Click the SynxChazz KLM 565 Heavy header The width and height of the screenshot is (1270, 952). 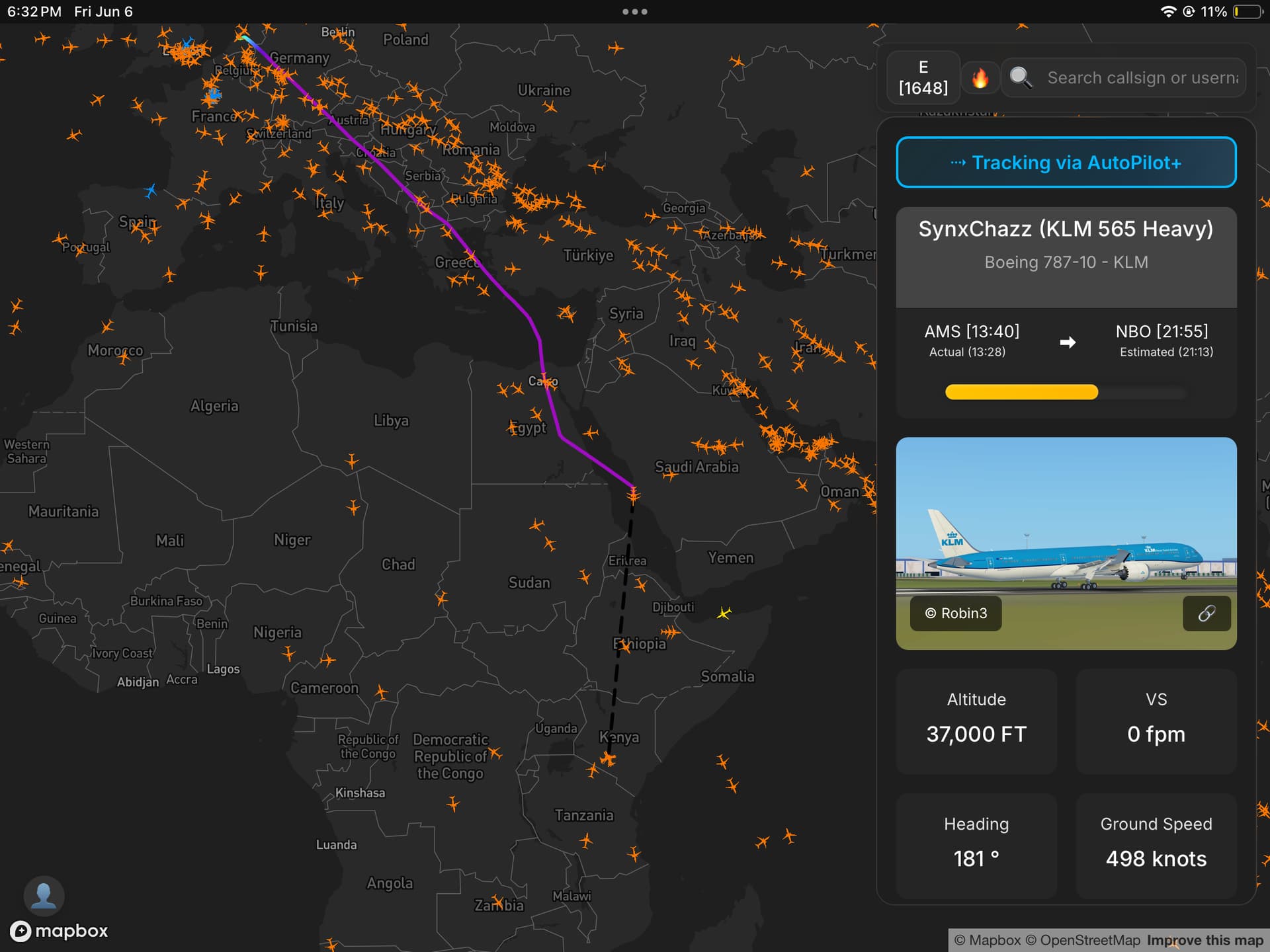(1066, 229)
